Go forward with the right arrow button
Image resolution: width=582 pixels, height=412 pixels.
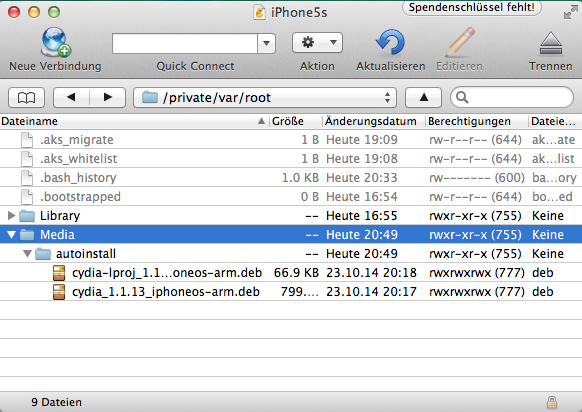tap(108, 98)
